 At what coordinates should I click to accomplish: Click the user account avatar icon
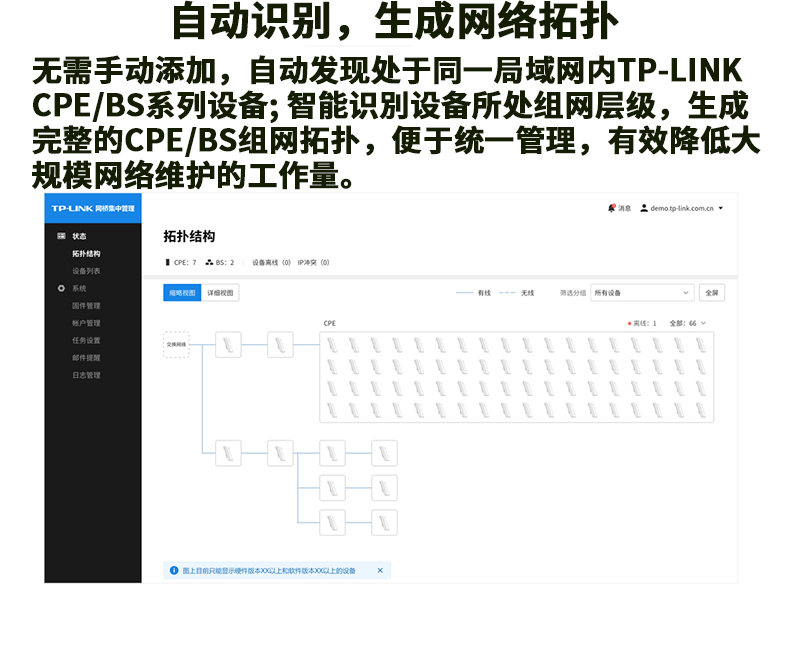click(644, 208)
